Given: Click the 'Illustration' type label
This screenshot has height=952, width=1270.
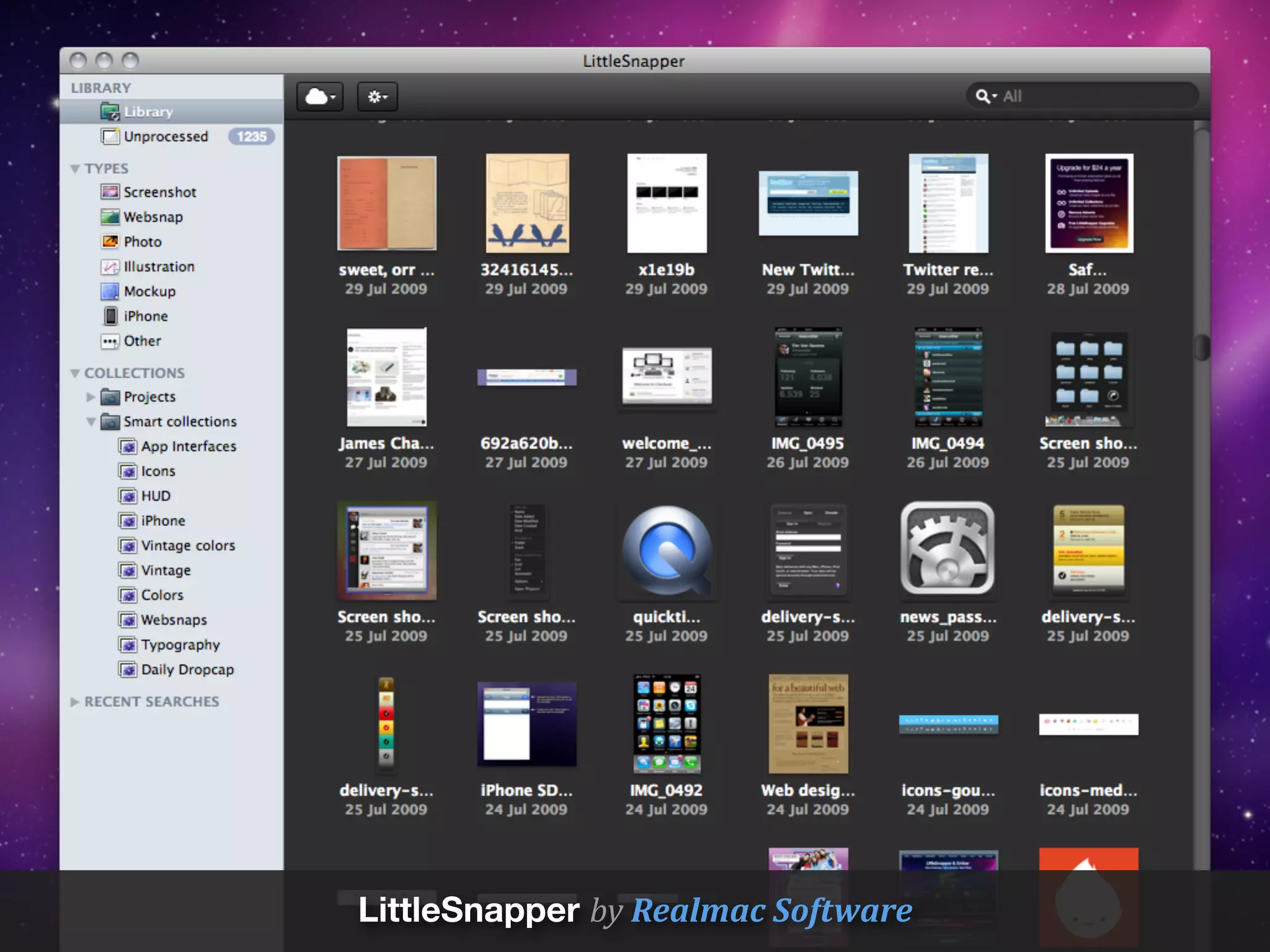Looking at the screenshot, I should 159,267.
